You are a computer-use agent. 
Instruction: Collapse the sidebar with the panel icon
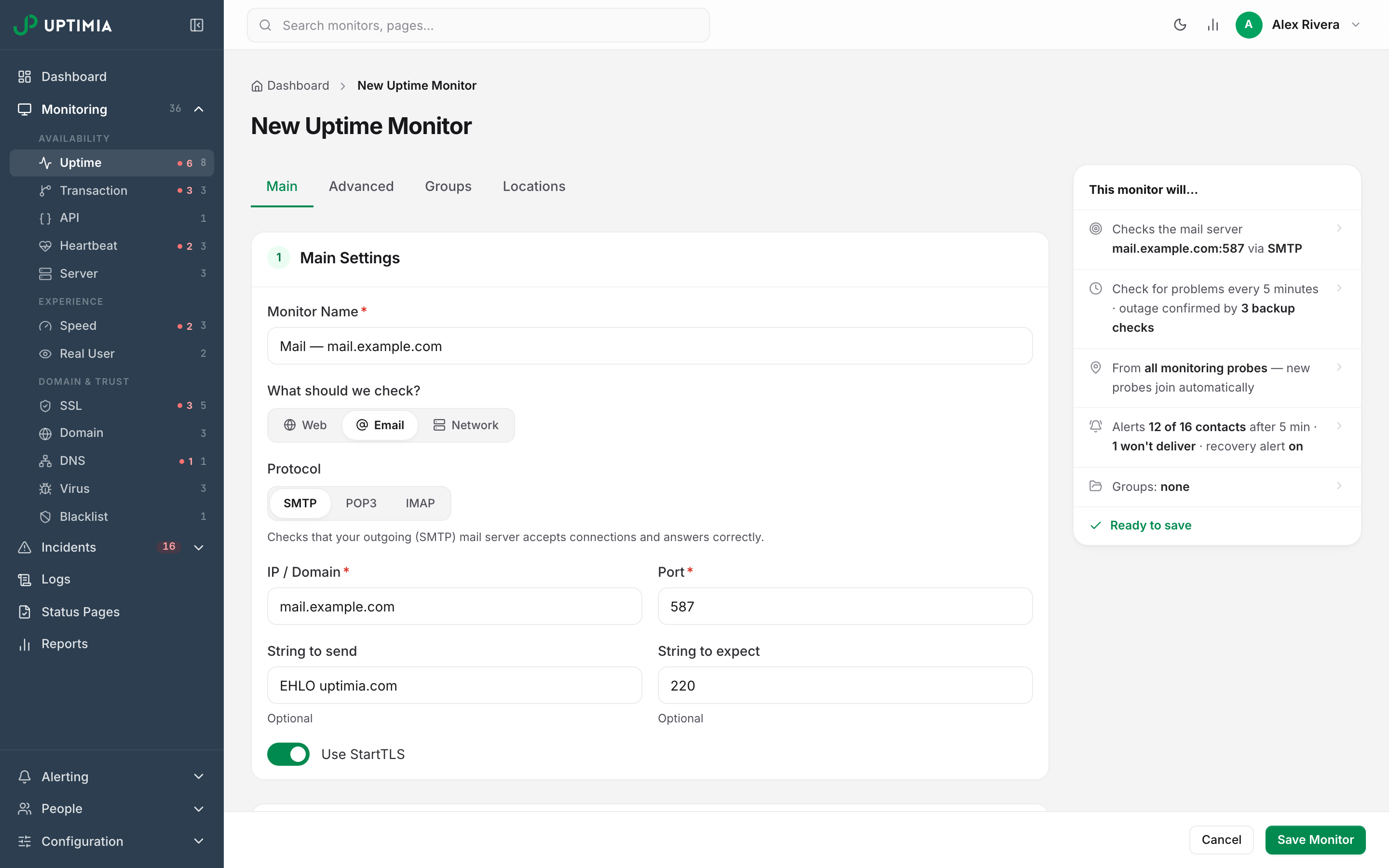pos(196,25)
